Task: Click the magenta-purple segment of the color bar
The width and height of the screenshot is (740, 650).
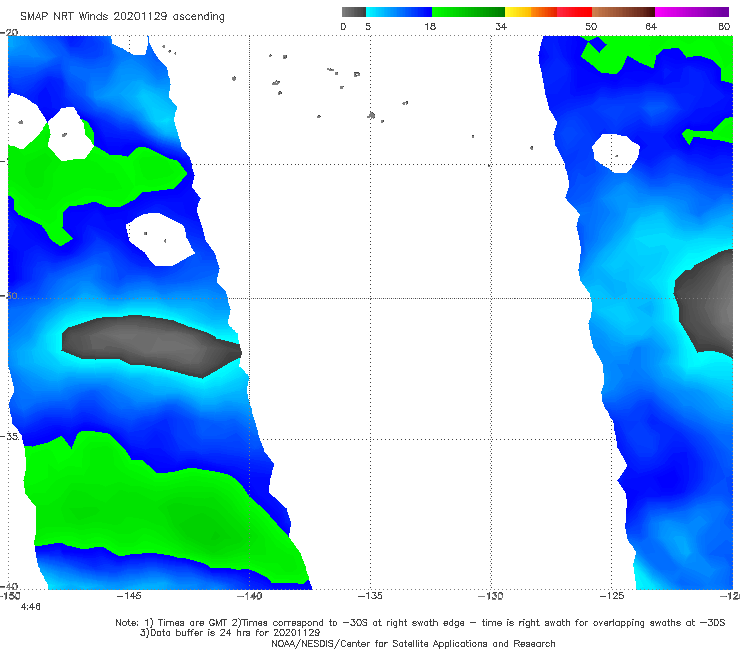Action: pyautogui.click(x=692, y=12)
